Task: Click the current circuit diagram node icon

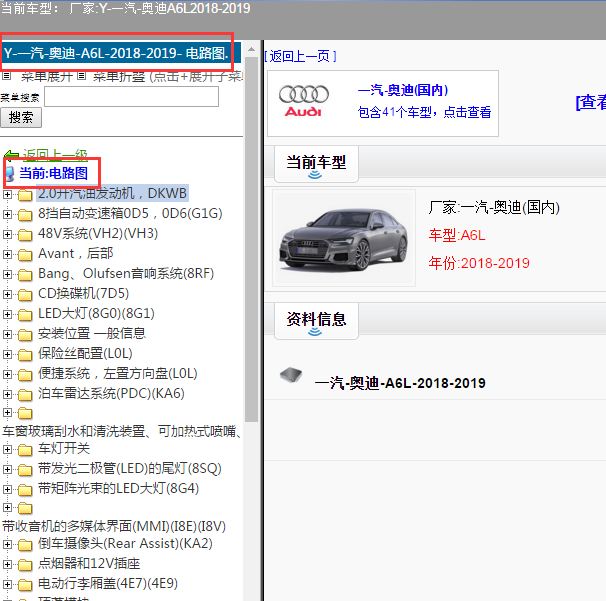Action: (10, 174)
